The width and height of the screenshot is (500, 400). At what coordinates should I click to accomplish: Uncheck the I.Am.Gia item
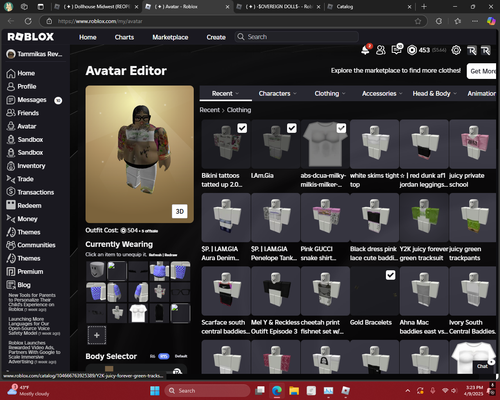[x=292, y=128]
